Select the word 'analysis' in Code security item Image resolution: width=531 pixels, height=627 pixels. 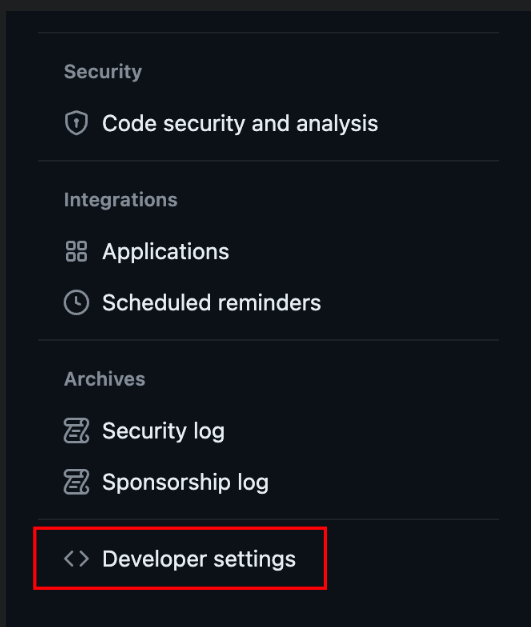pyautogui.click(x=337, y=123)
